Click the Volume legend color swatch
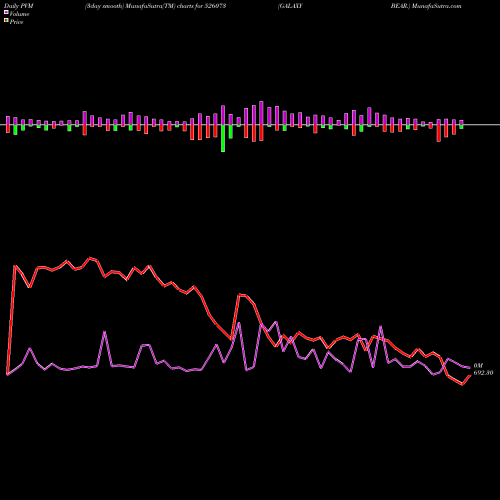Image resolution: width=500 pixels, height=500 pixels. tap(6, 13)
